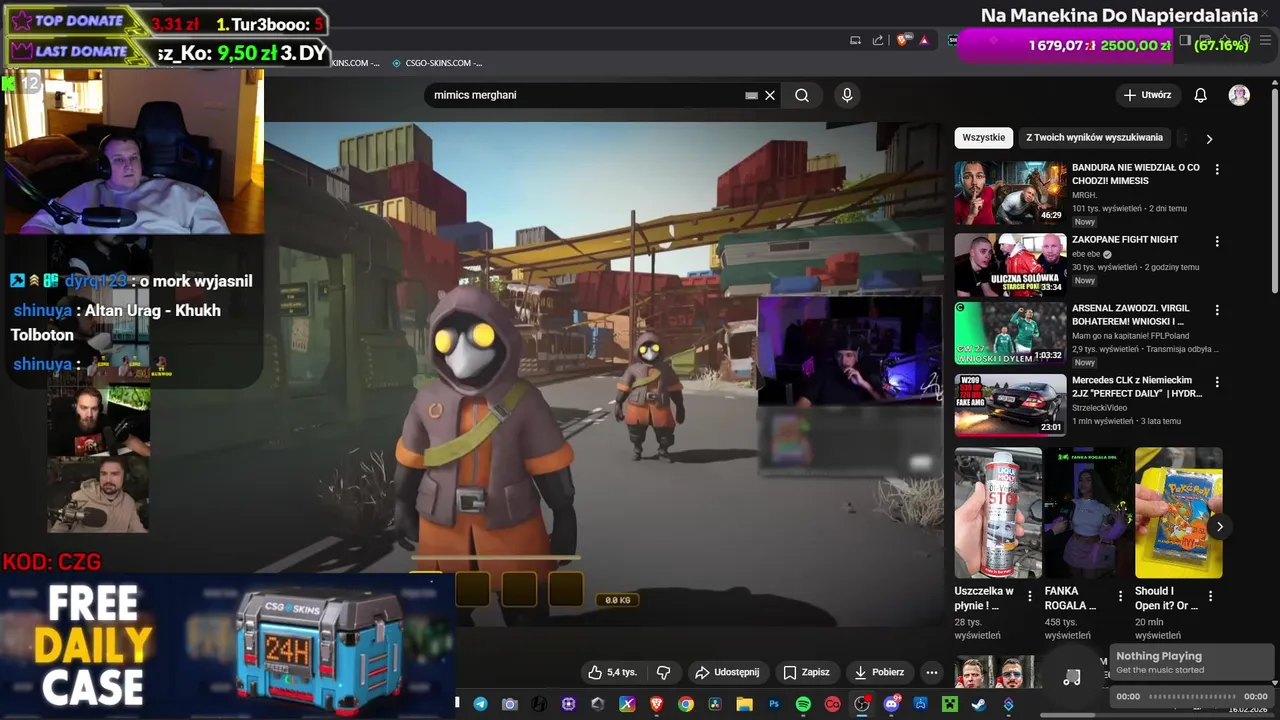
Task: Open YouTube notifications bell
Action: click(1201, 95)
